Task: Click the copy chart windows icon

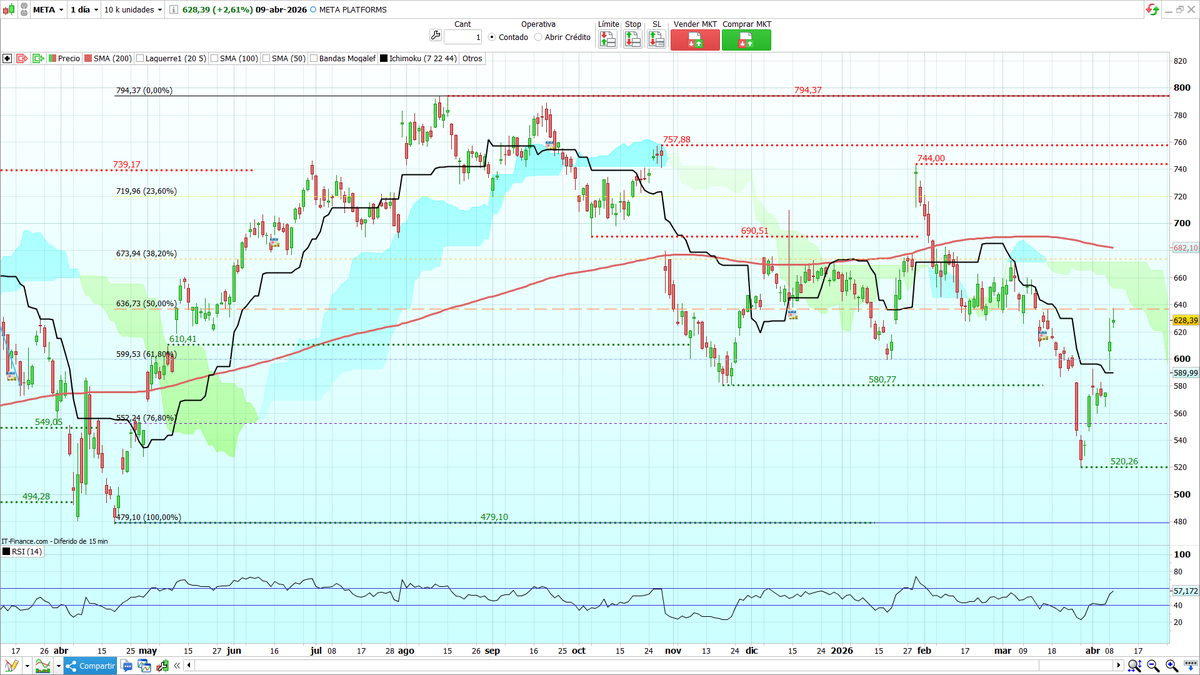Action: point(146,665)
